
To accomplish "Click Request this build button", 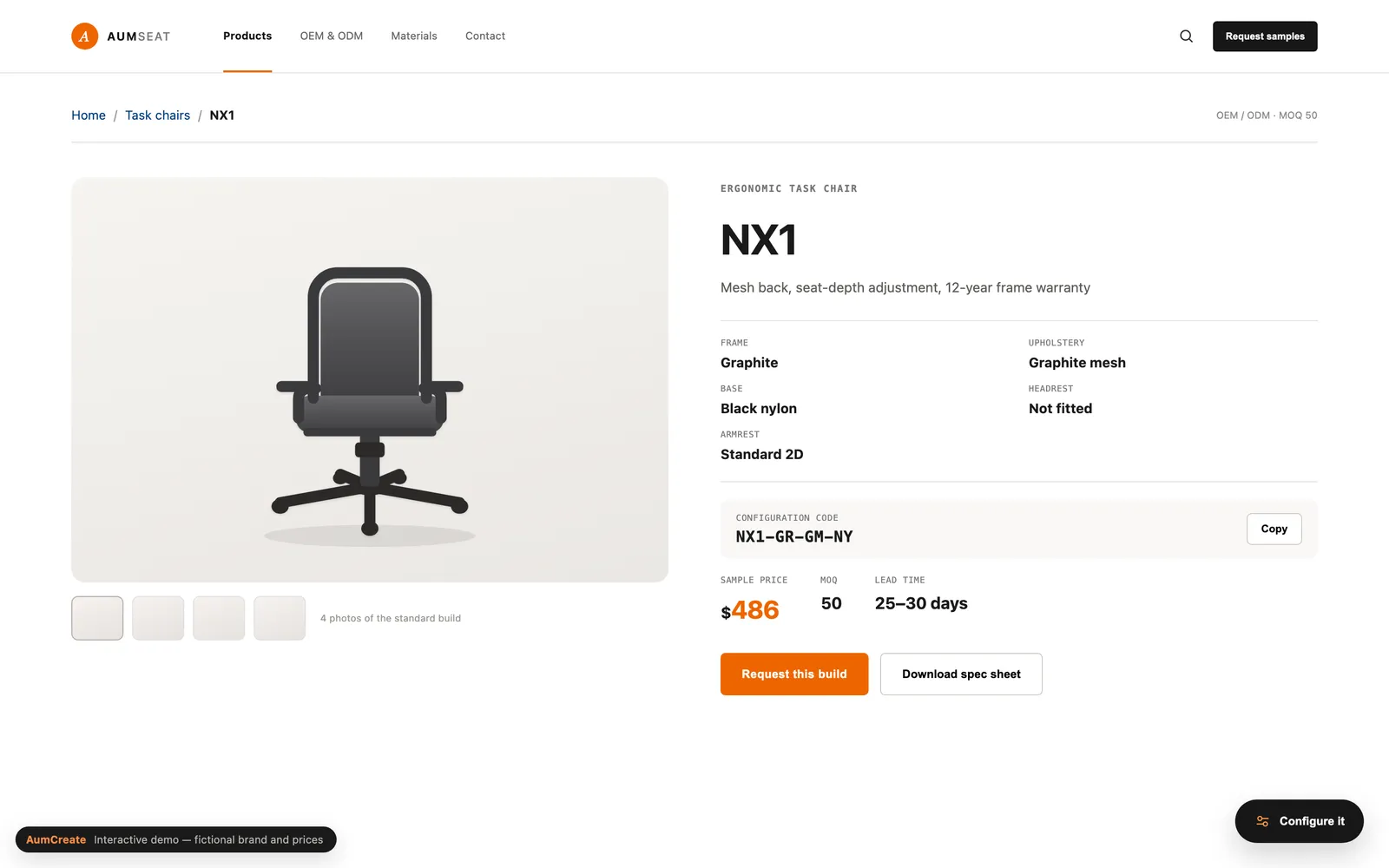I will tap(794, 674).
